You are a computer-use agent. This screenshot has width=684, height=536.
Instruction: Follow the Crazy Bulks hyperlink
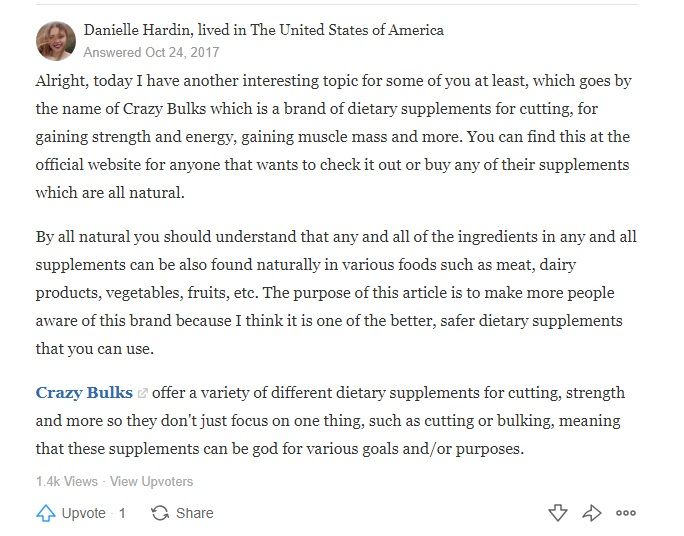tap(84, 393)
